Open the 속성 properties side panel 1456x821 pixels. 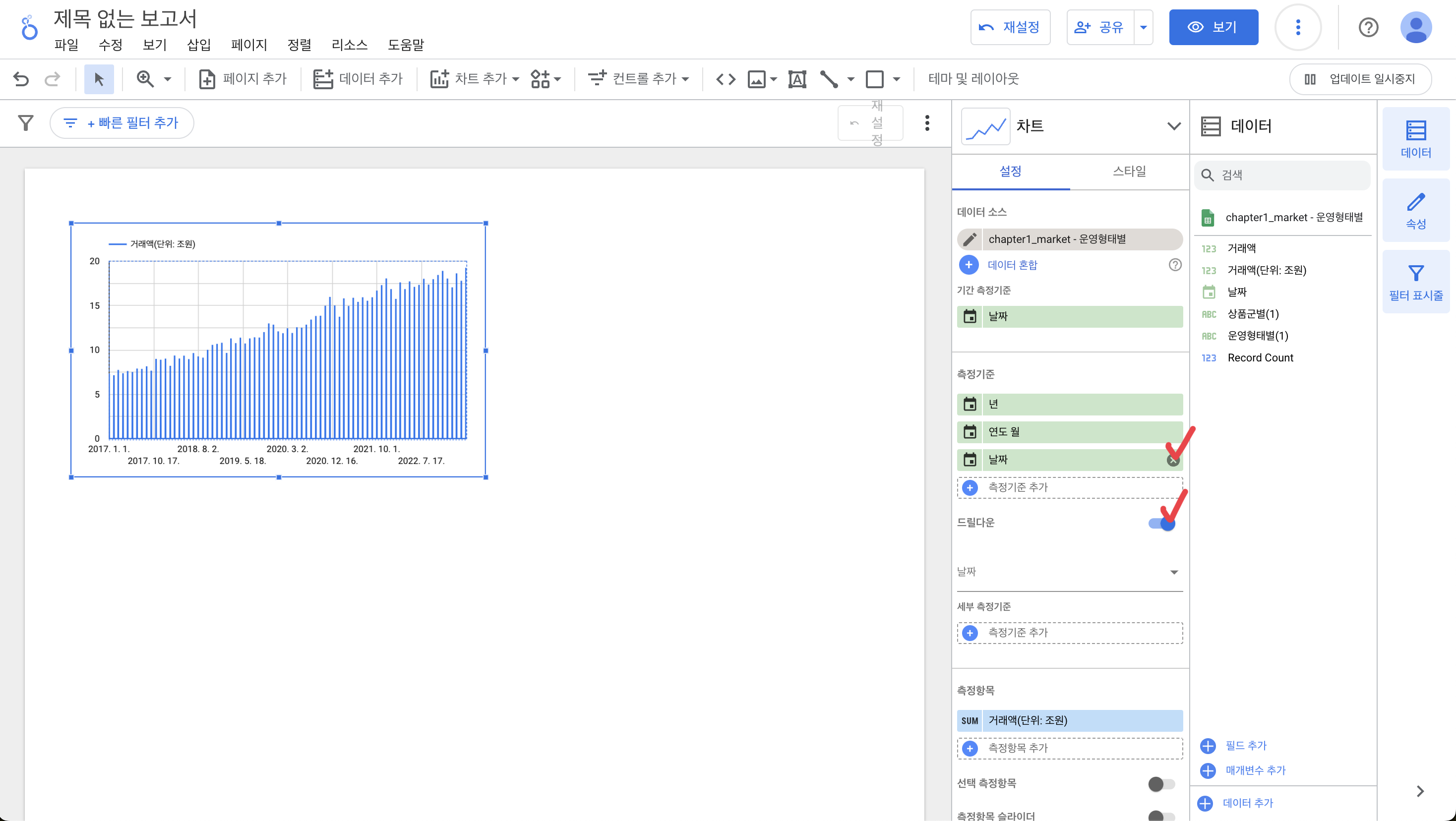click(1415, 211)
